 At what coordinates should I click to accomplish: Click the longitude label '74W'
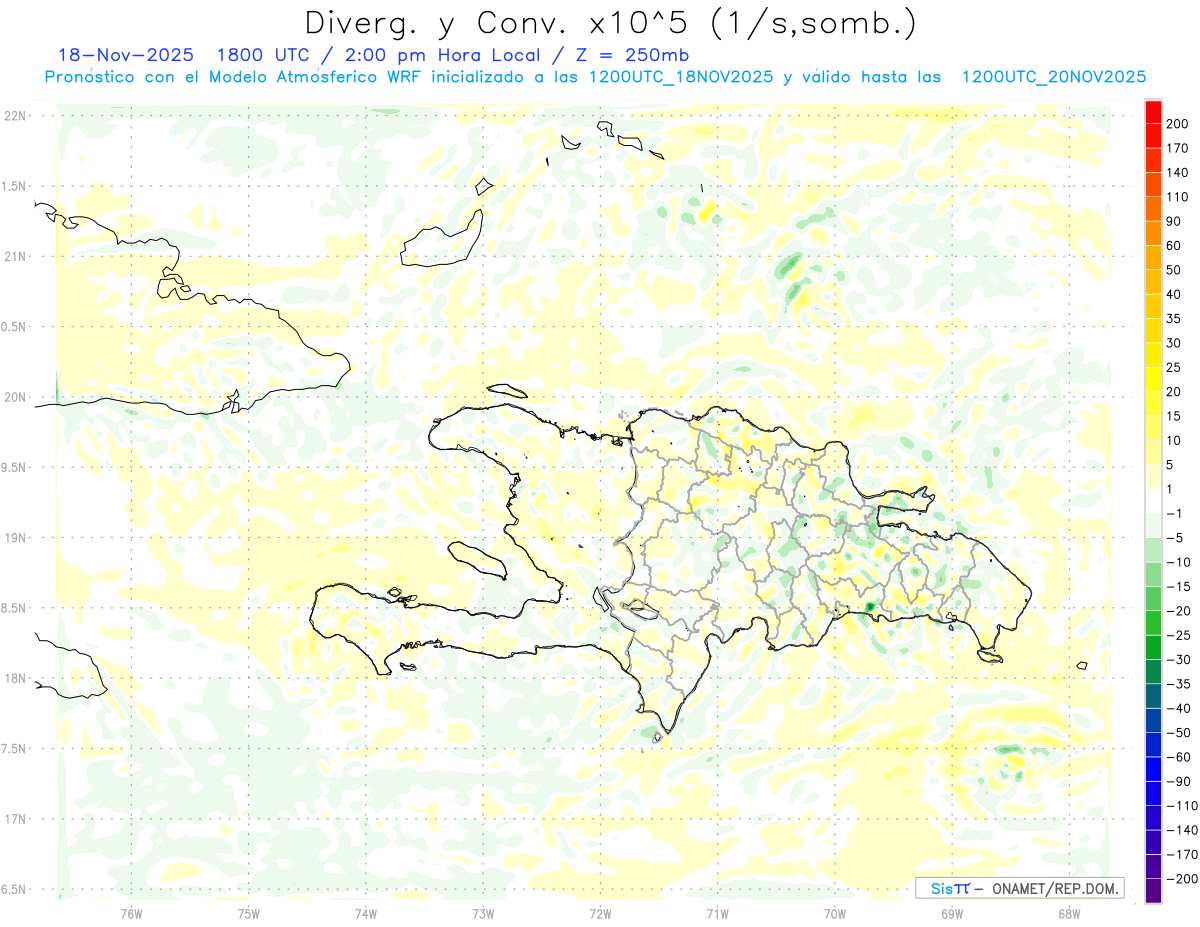coord(365,913)
